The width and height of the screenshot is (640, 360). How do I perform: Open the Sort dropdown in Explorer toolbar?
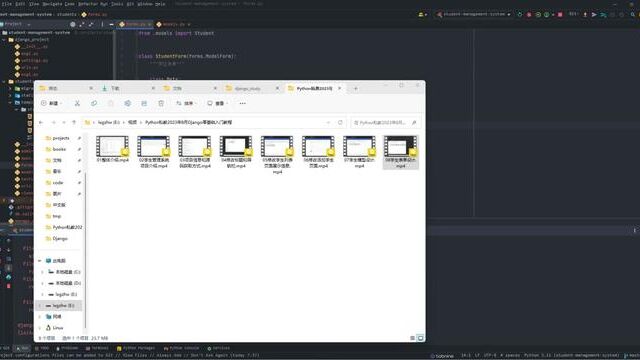click(186, 103)
